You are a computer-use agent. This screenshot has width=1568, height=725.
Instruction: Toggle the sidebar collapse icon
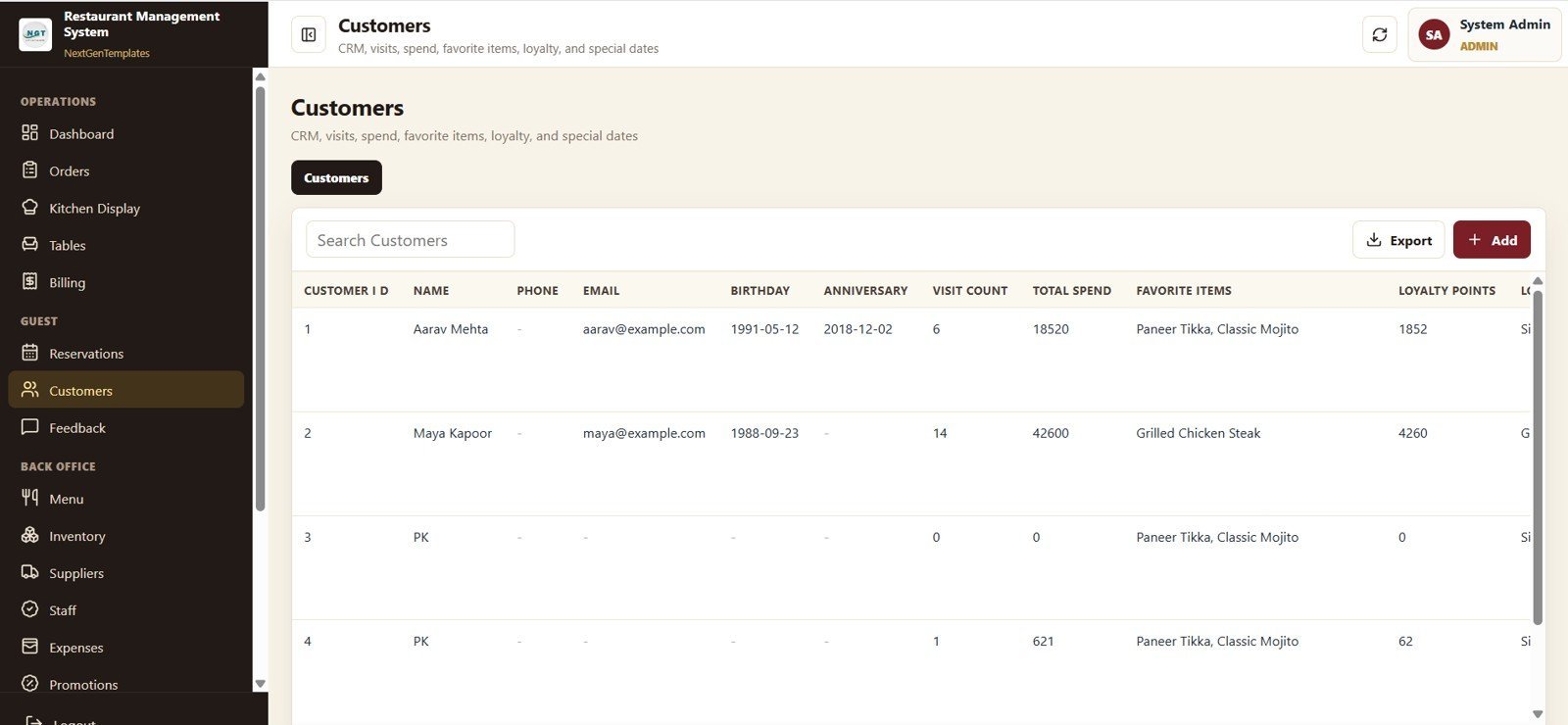(309, 35)
